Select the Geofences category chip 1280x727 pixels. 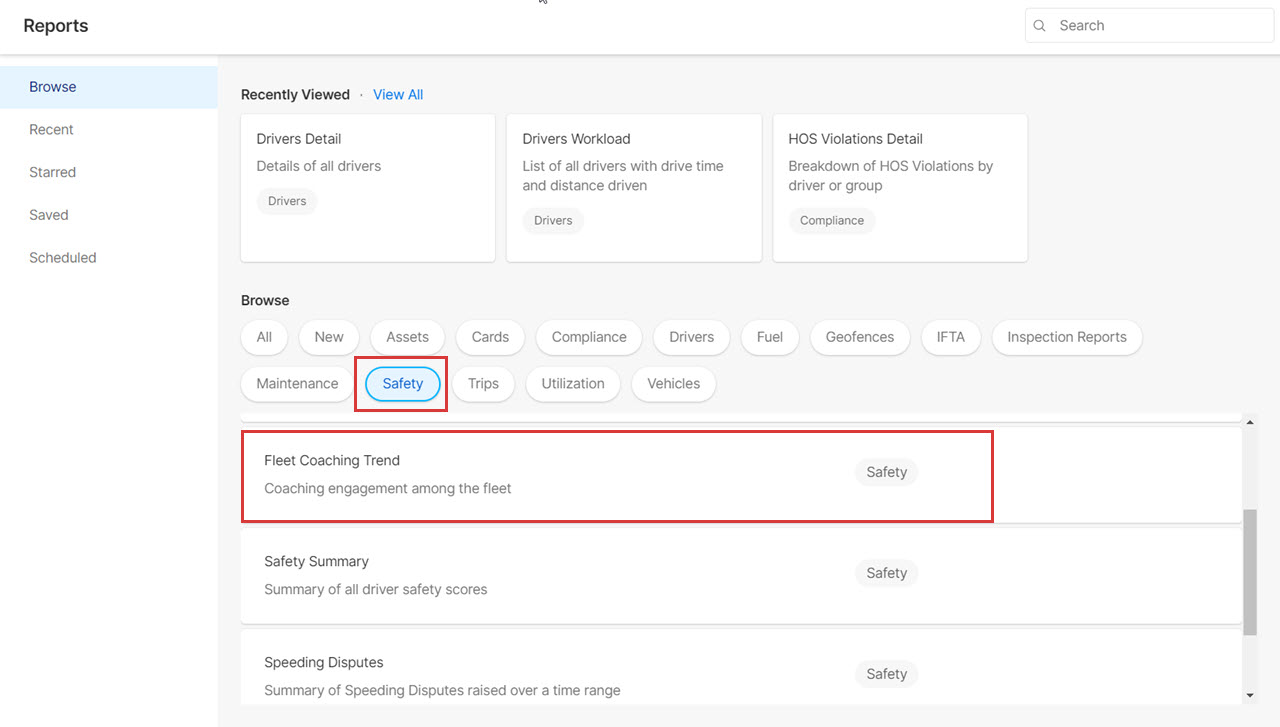(x=860, y=337)
